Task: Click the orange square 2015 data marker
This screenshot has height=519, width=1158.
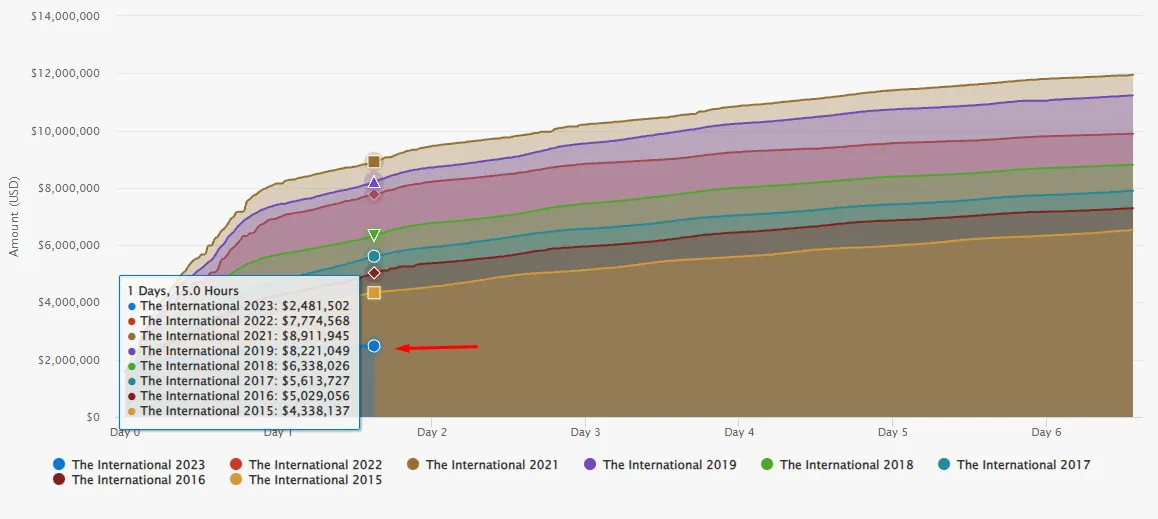Action: [x=374, y=292]
